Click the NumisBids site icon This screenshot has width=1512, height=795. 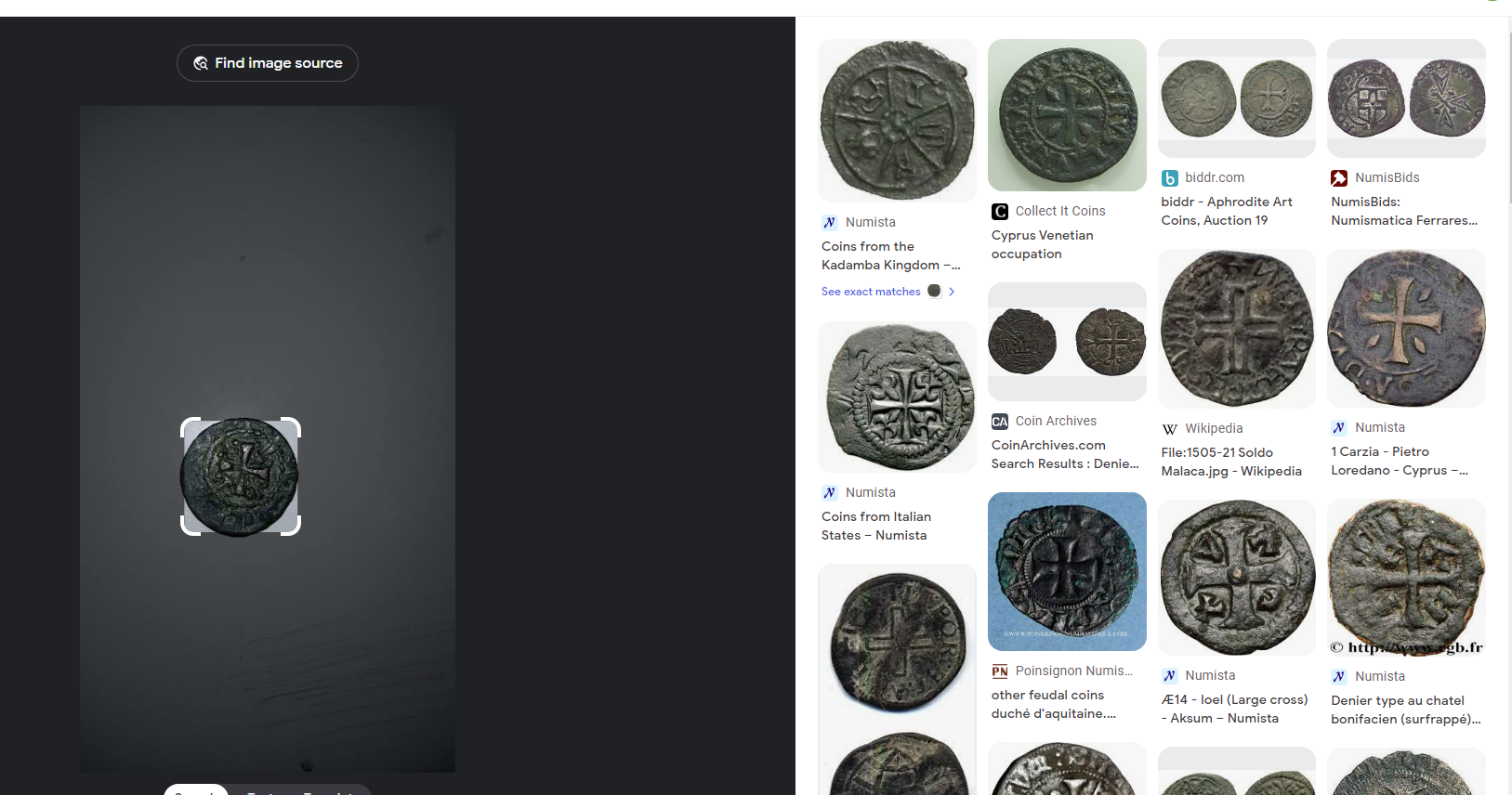click(x=1339, y=178)
